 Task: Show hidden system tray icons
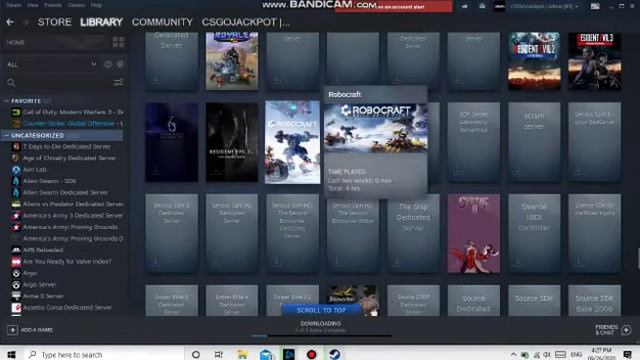[513, 354]
